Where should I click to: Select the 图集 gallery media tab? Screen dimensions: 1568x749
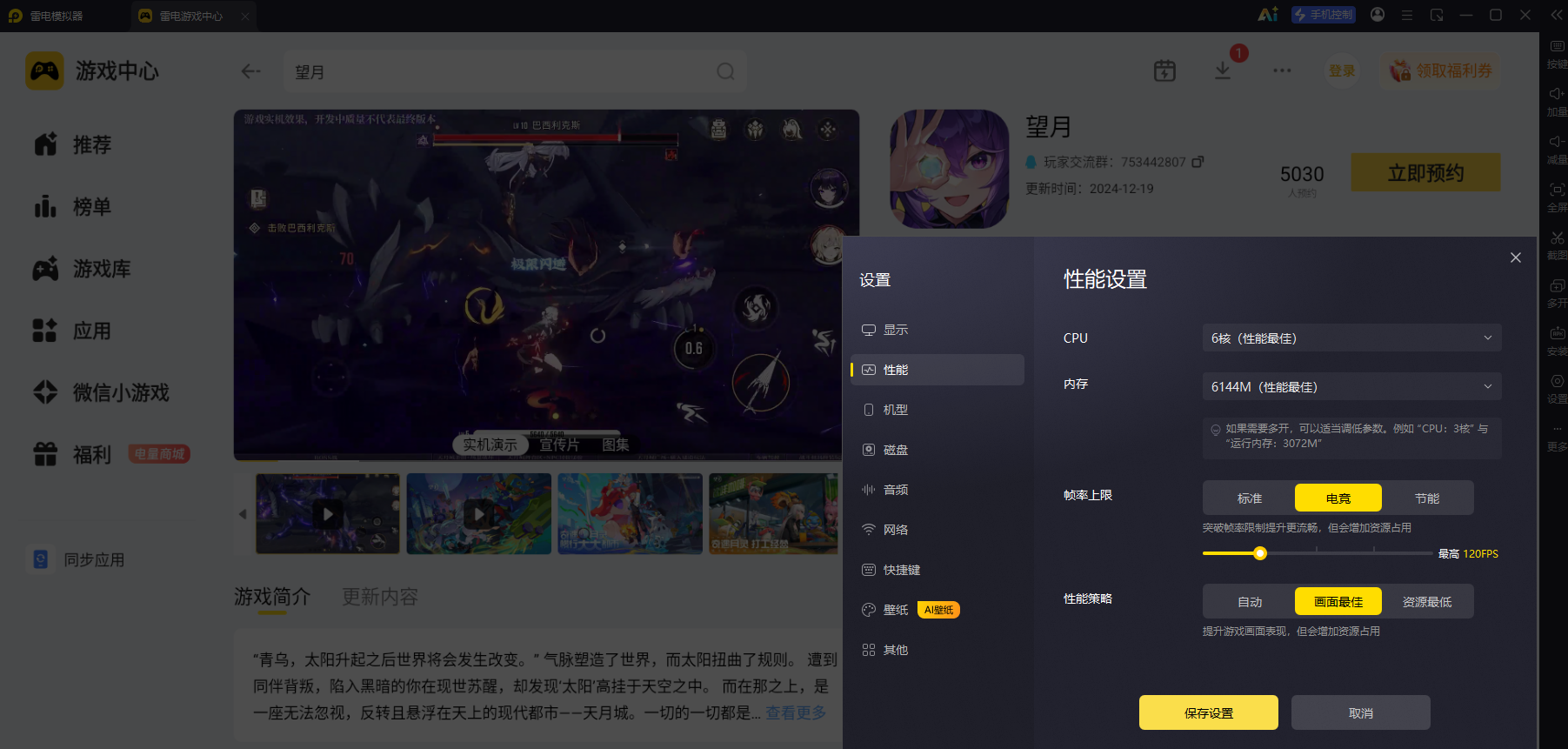pyautogui.click(x=616, y=445)
